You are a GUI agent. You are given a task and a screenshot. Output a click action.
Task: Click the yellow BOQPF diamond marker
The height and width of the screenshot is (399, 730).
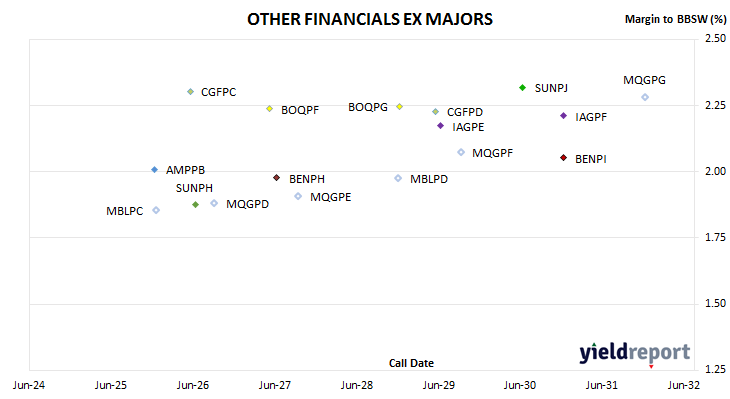coord(269,108)
